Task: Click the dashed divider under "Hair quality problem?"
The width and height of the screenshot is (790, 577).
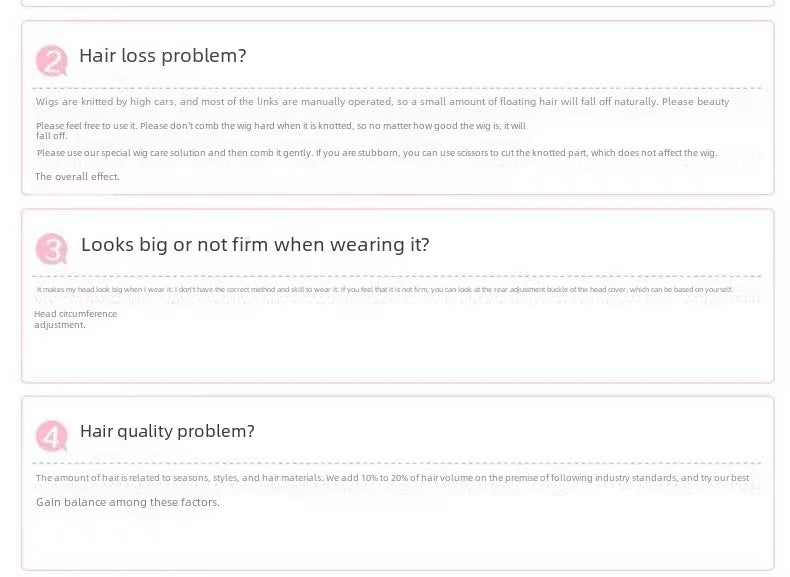Action: pyautogui.click(x=400, y=463)
